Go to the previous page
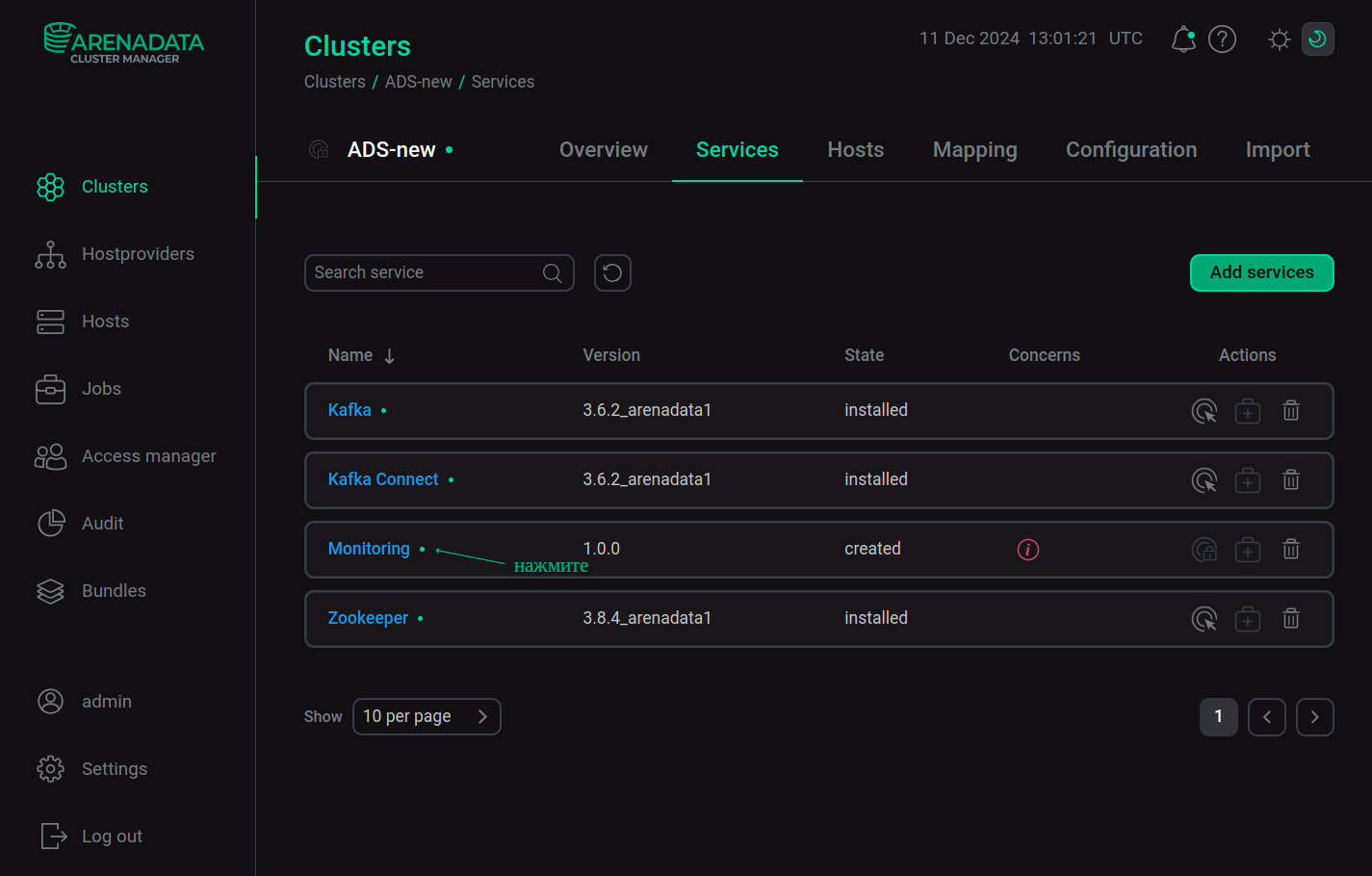1372x876 pixels. [1267, 717]
